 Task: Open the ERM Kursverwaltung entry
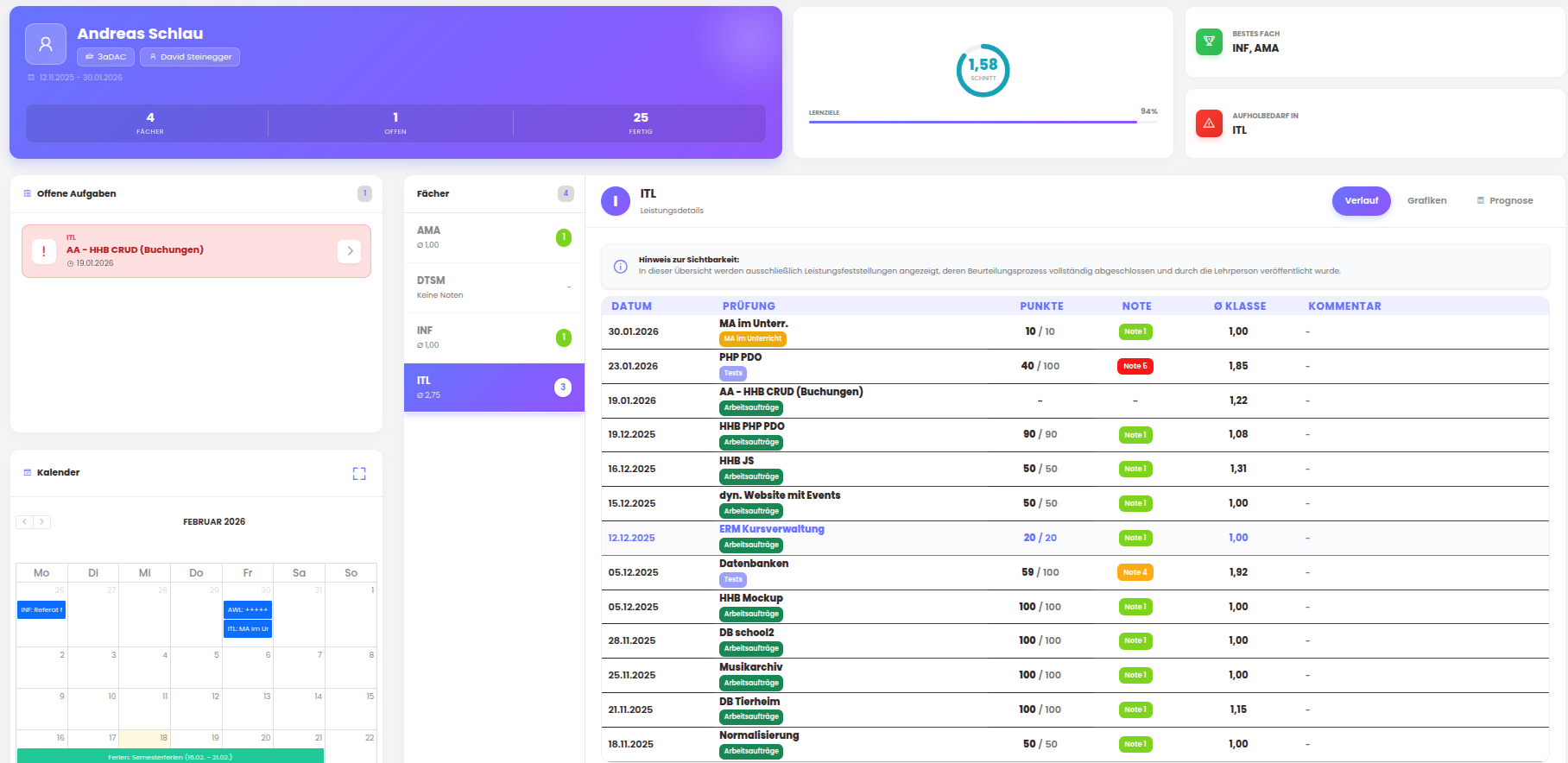pyautogui.click(x=772, y=529)
